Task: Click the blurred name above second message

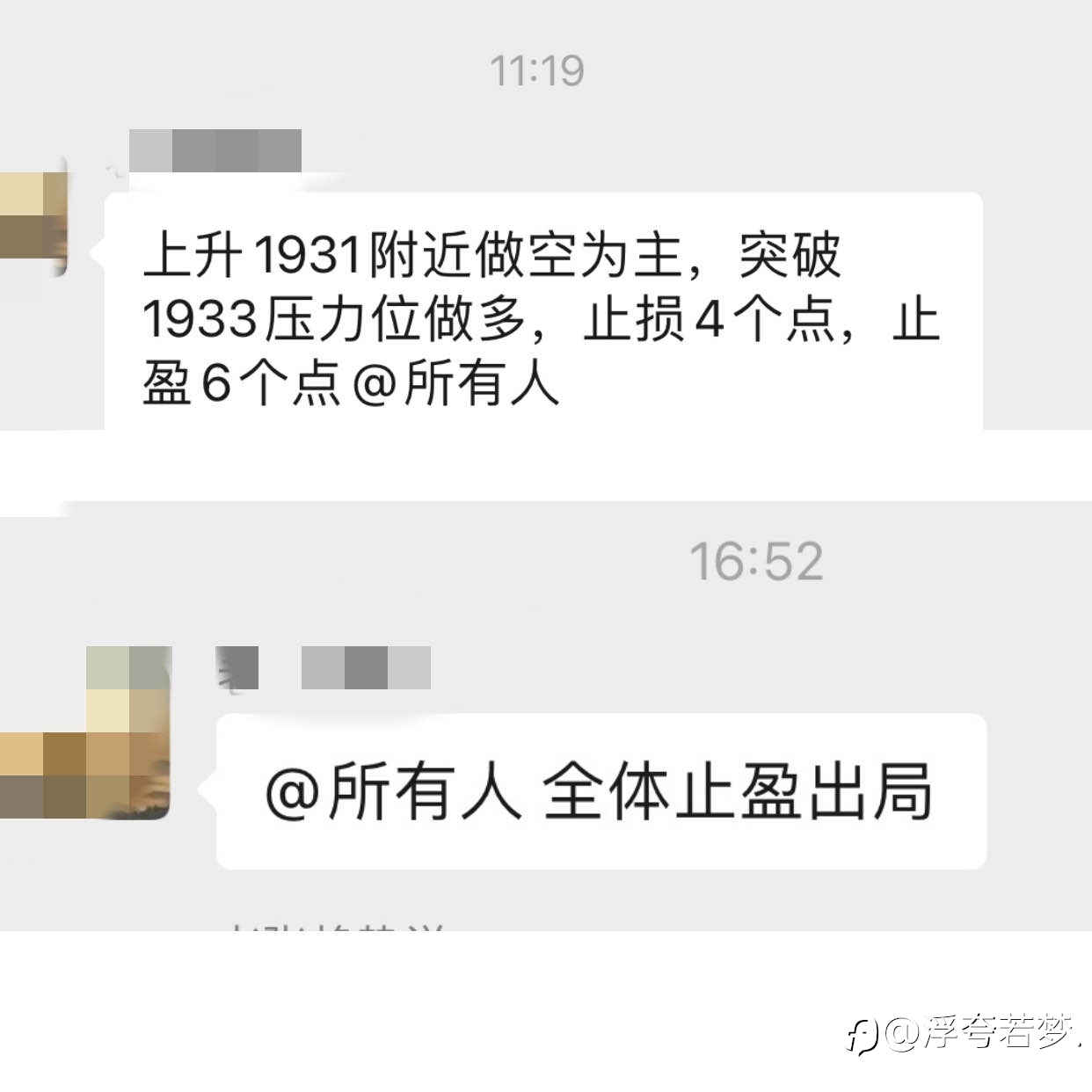Action: tap(366, 667)
